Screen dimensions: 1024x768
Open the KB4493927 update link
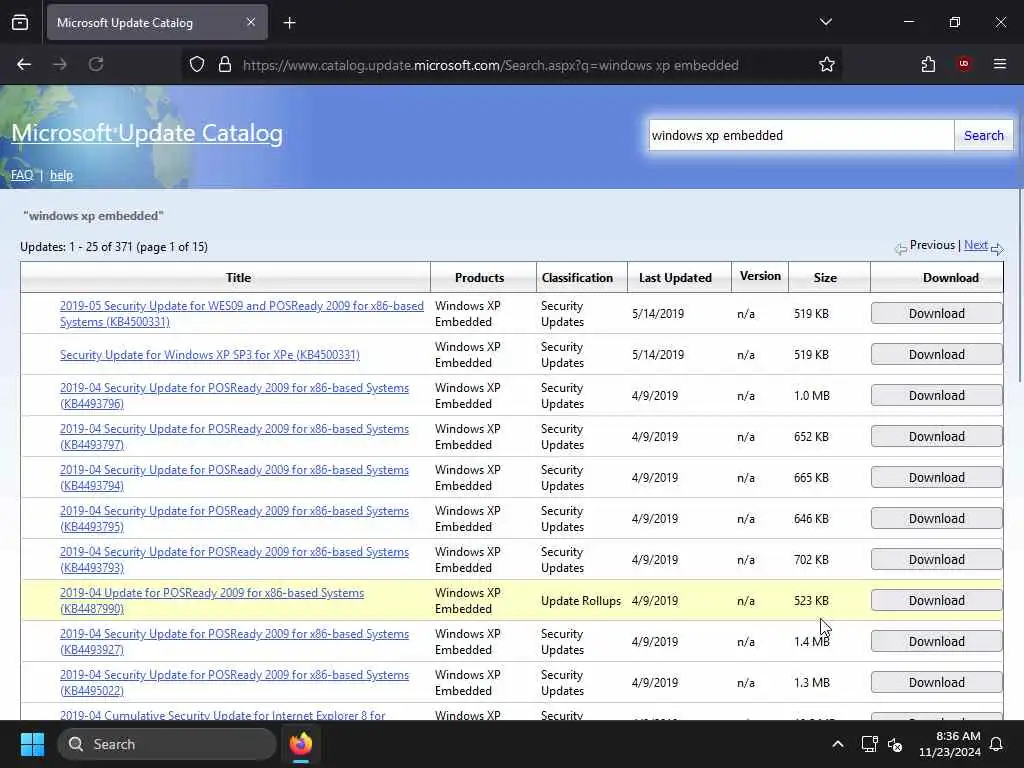pyautogui.click(x=234, y=642)
